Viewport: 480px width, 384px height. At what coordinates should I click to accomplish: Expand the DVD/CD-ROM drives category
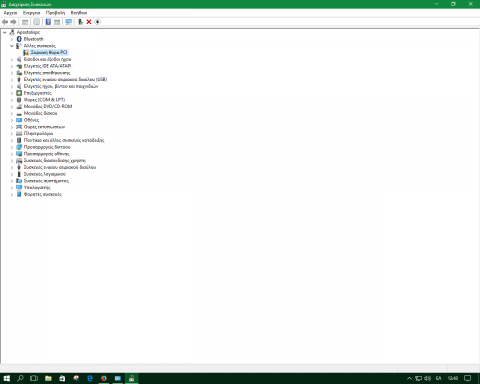coord(12,107)
